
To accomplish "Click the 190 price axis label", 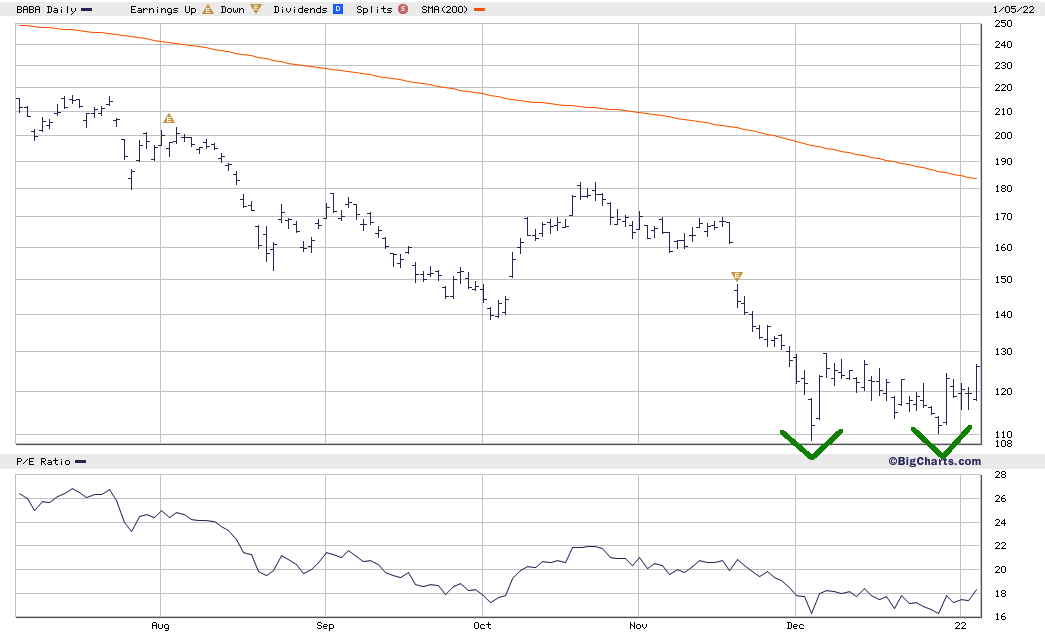I will tap(1003, 162).
